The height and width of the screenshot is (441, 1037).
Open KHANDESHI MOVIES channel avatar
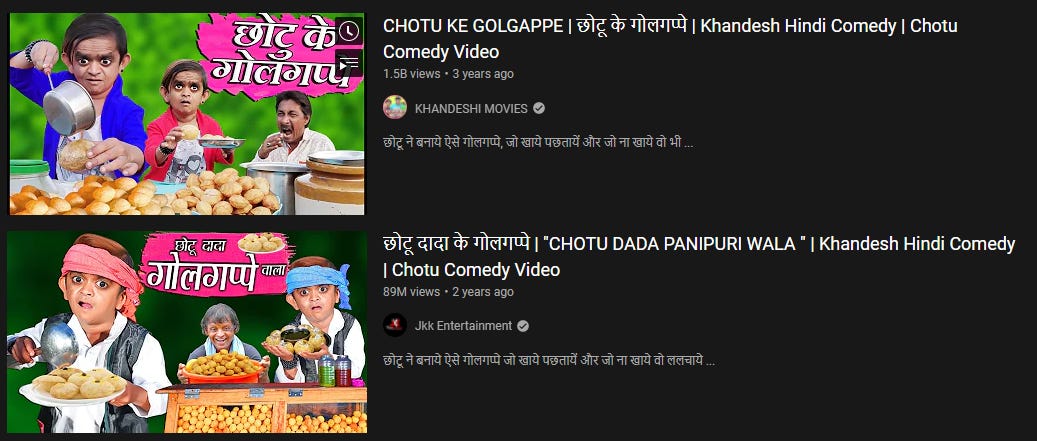395,107
